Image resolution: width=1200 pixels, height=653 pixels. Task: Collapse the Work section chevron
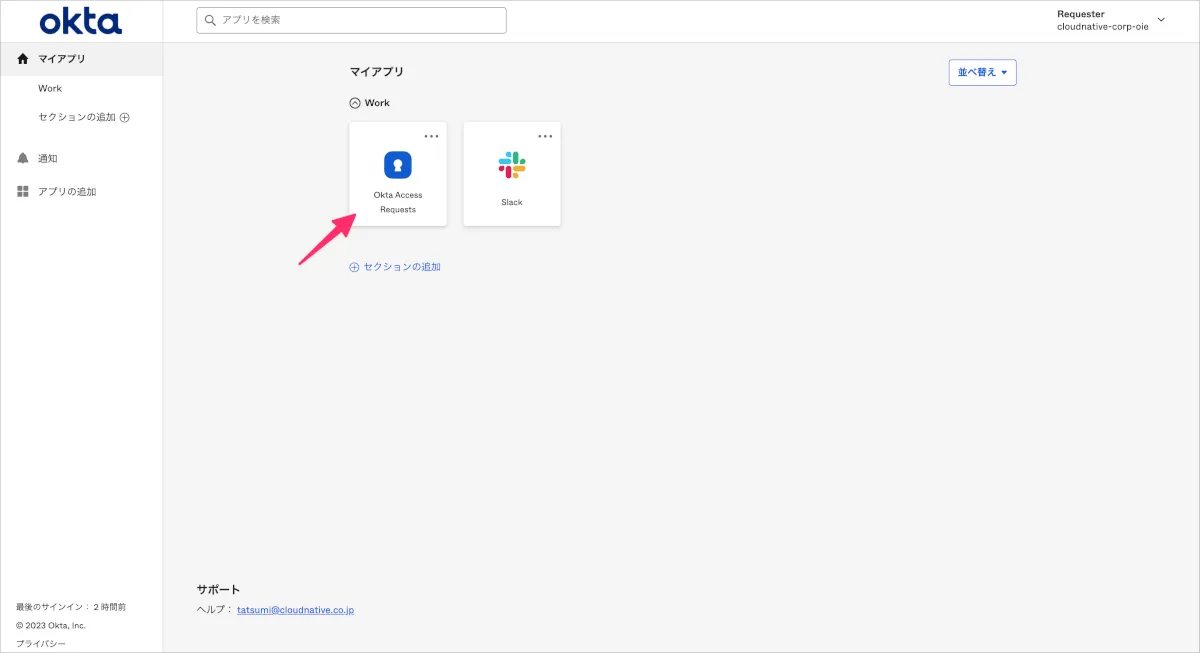click(x=354, y=103)
